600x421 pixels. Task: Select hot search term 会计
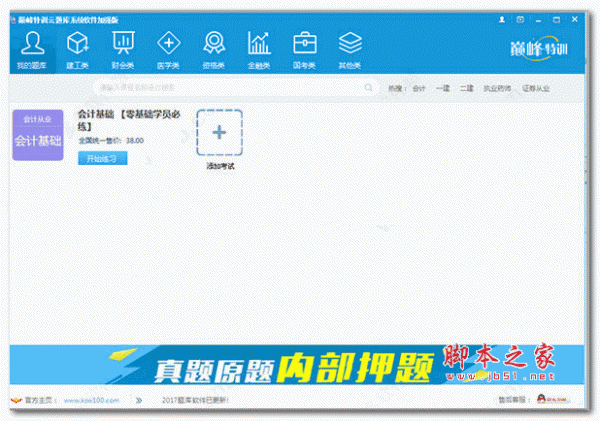(x=419, y=88)
